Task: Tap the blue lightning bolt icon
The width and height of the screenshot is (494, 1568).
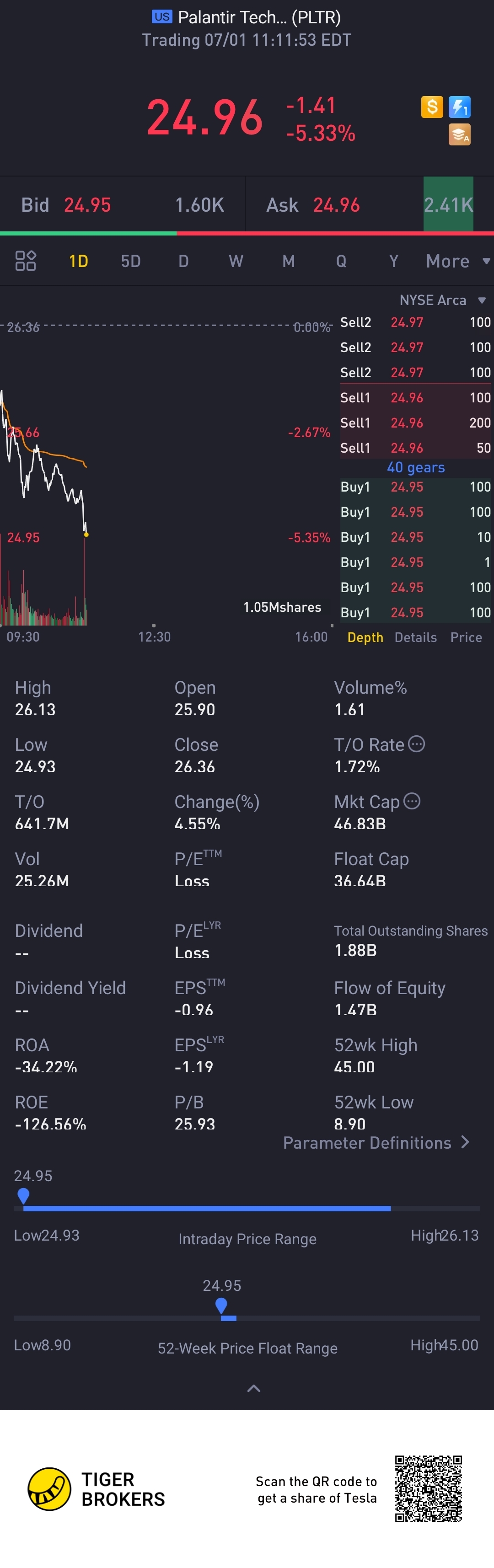Action: pos(459,107)
